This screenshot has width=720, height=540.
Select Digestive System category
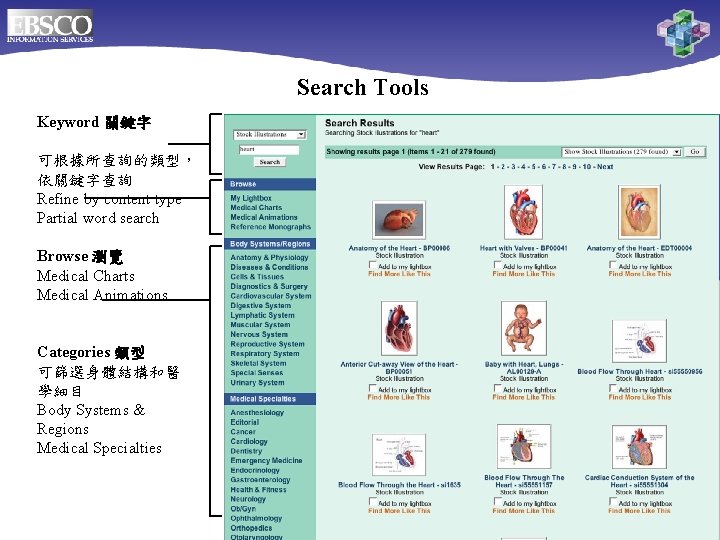[261, 306]
